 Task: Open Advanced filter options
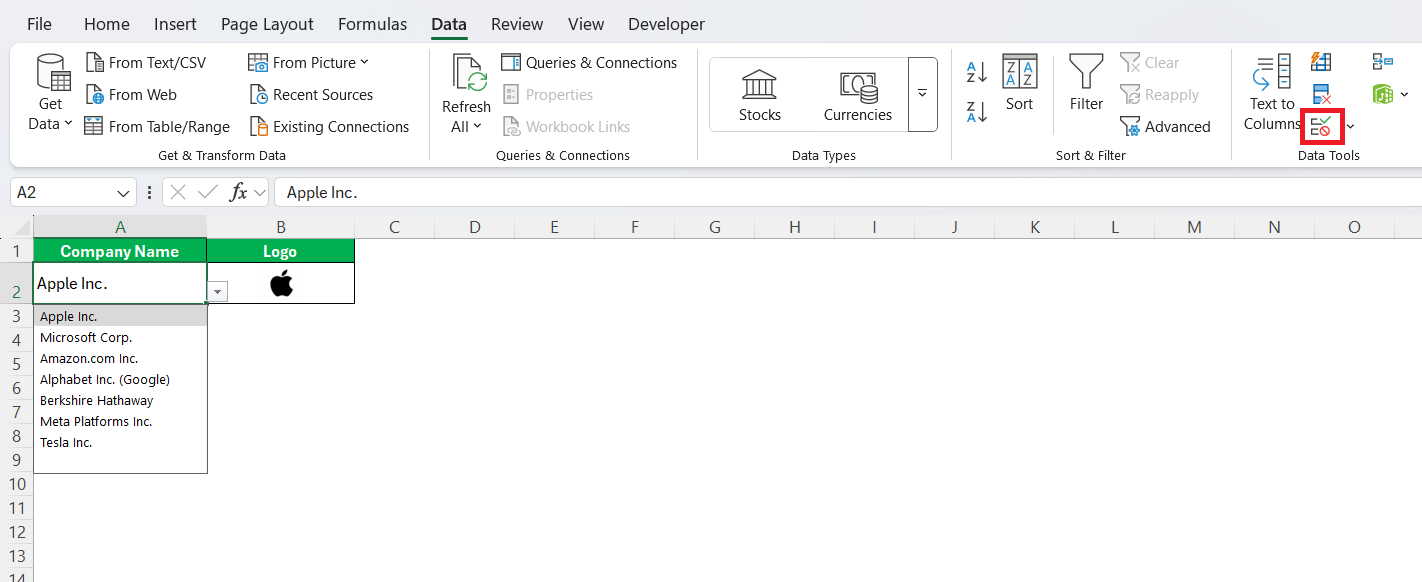click(x=1165, y=127)
